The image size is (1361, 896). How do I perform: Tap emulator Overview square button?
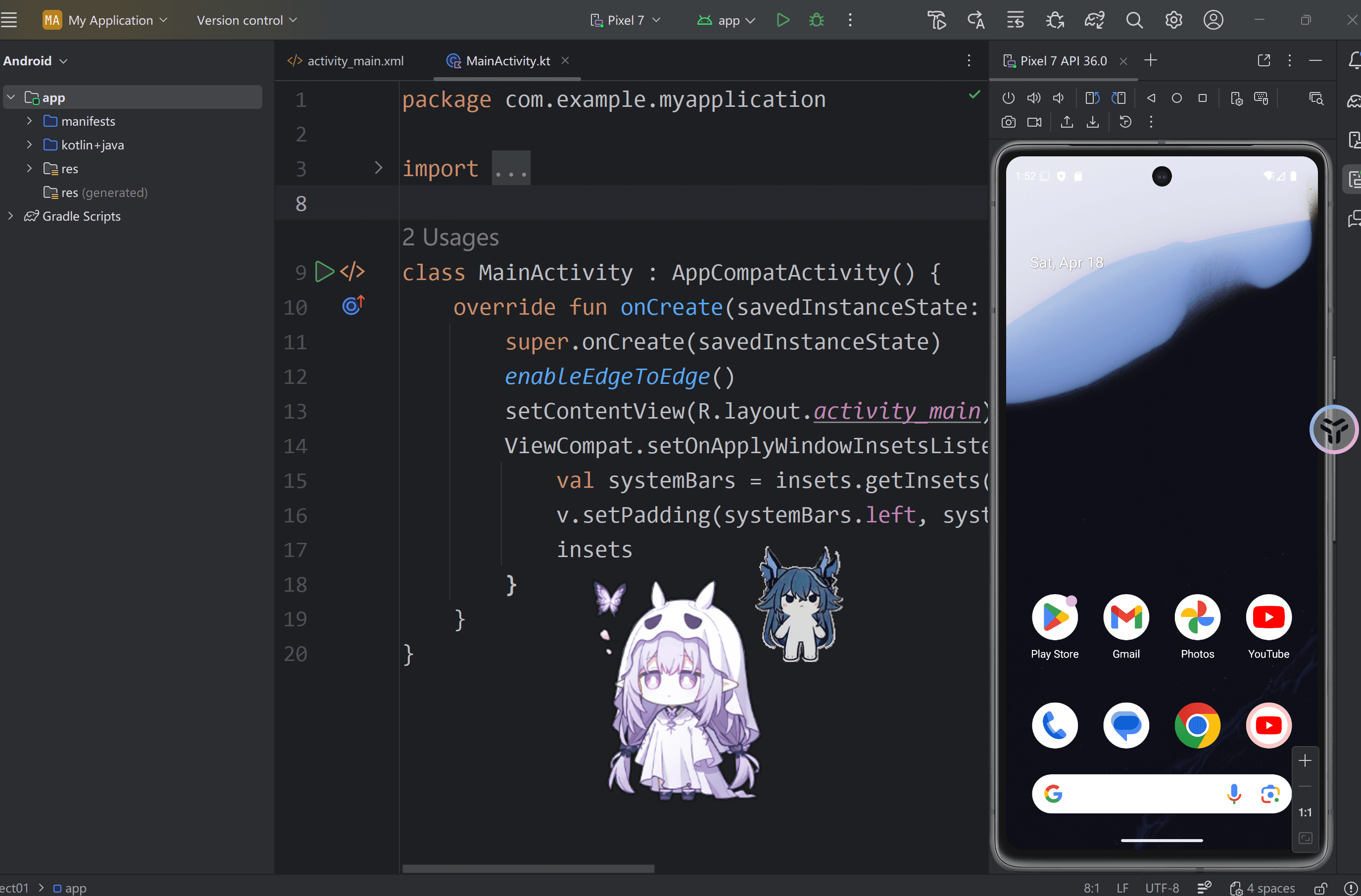(x=1202, y=98)
